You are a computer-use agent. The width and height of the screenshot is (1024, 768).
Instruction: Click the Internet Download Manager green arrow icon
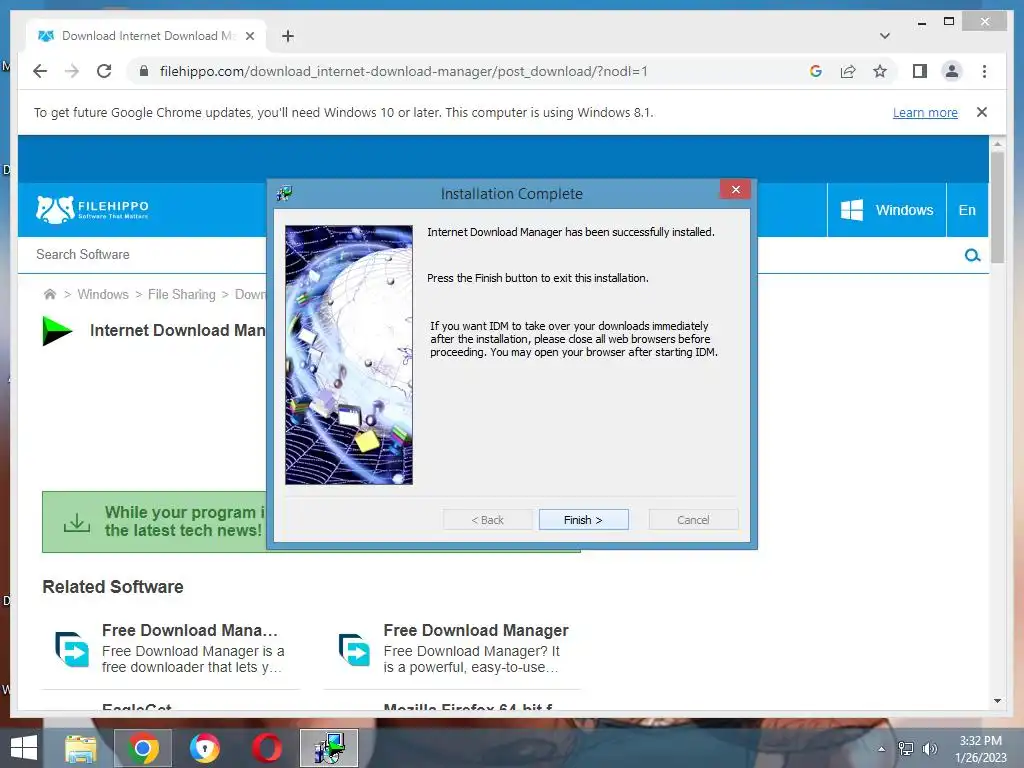click(x=57, y=330)
